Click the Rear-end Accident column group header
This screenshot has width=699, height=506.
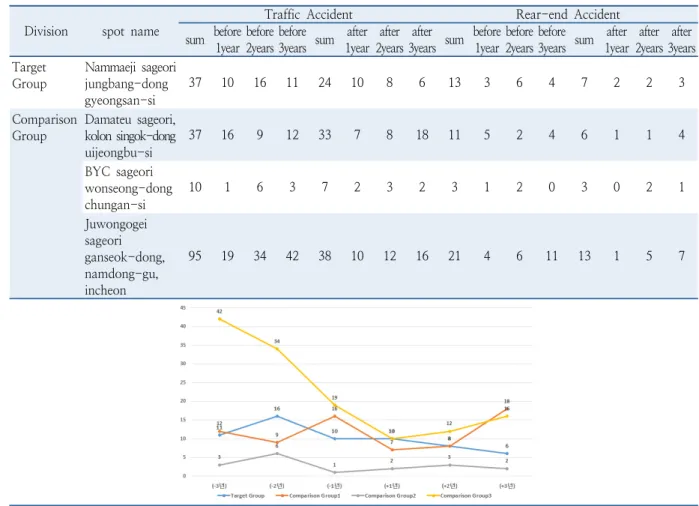(567, 14)
